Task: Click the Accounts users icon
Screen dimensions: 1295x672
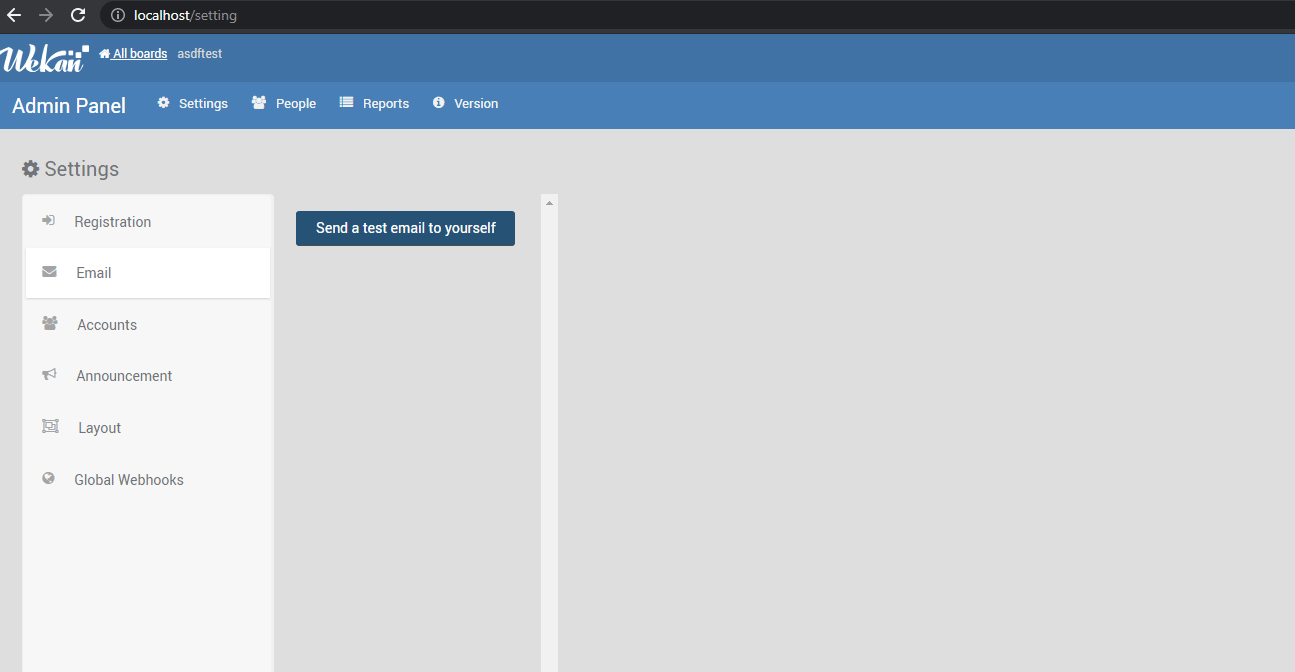Action: pyautogui.click(x=50, y=324)
